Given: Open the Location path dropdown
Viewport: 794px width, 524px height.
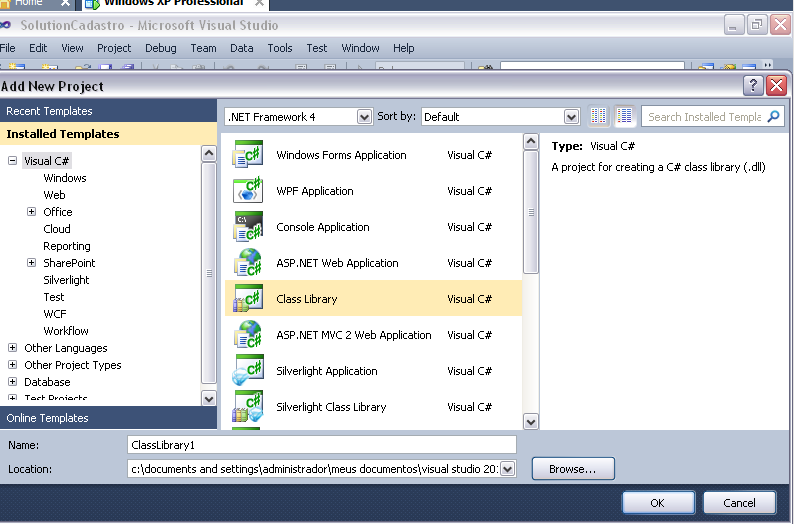Looking at the screenshot, I should (x=507, y=469).
